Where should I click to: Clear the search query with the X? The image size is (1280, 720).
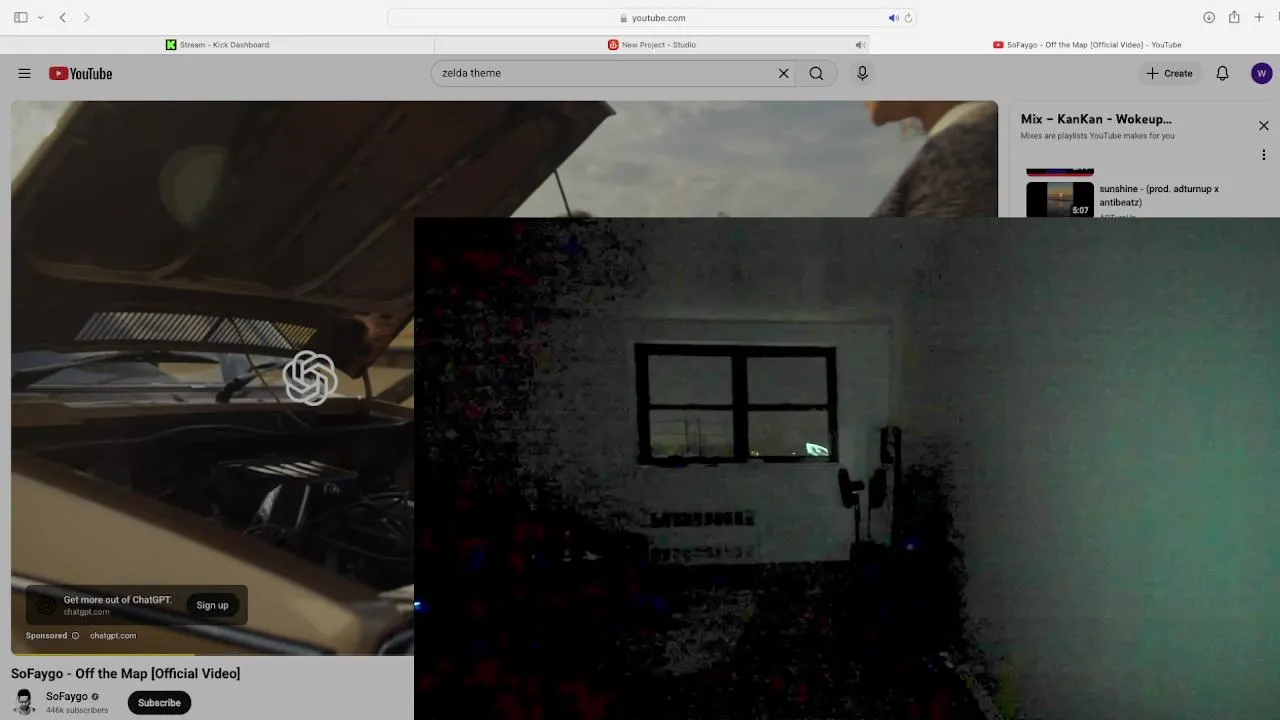pos(784,73)
